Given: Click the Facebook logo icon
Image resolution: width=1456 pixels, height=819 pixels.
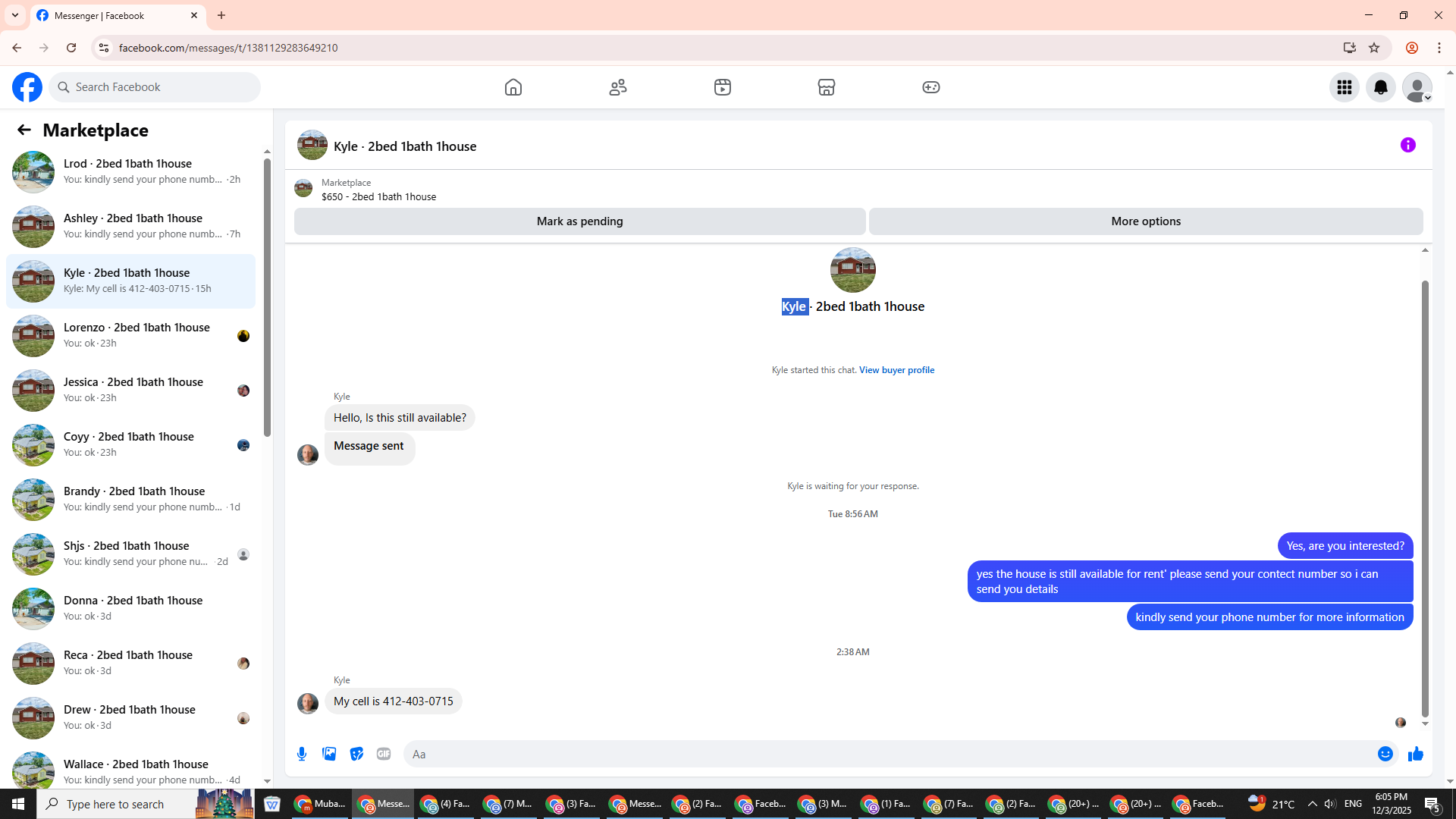Looking at the screenshot, I should [x=27, y=87].
